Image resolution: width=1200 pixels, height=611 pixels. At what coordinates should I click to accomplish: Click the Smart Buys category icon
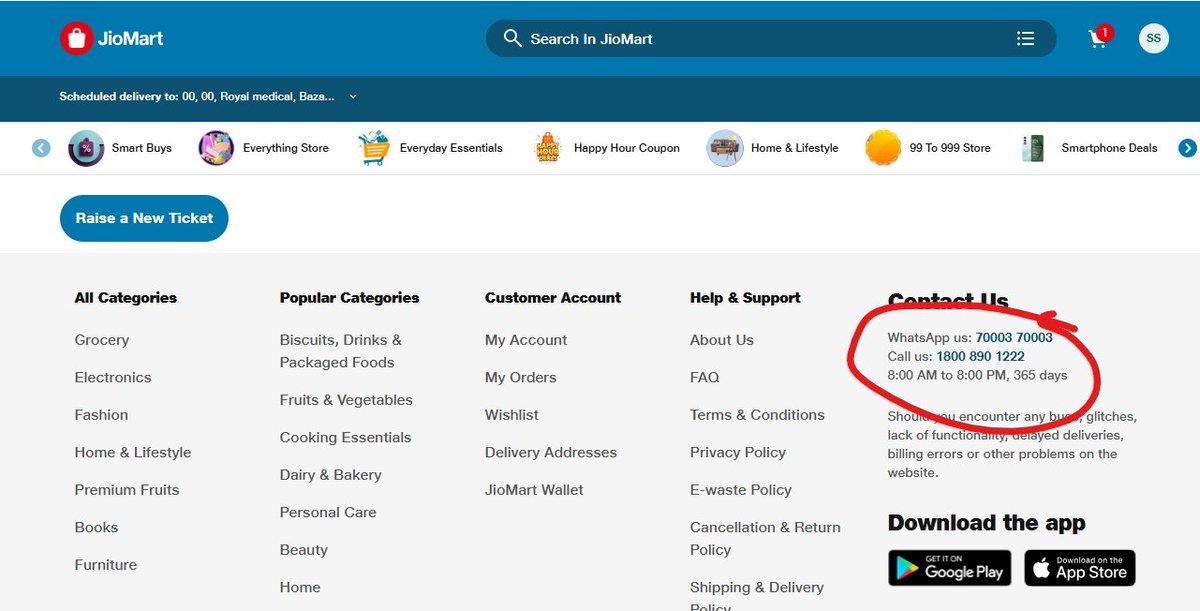pos(86,148)
